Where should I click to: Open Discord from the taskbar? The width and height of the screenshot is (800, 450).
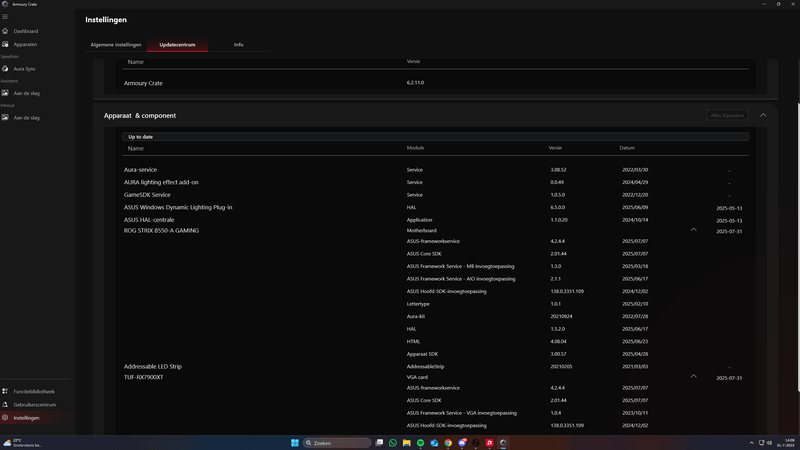pos(462,443)
